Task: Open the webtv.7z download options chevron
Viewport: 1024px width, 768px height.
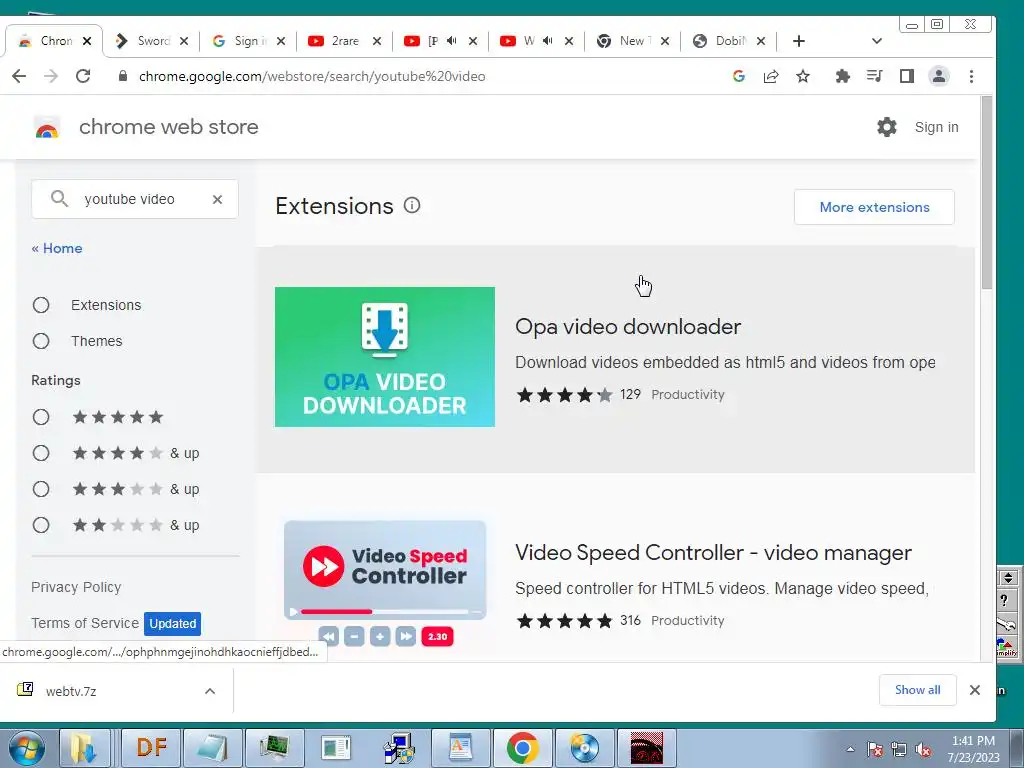Action: 210,691
